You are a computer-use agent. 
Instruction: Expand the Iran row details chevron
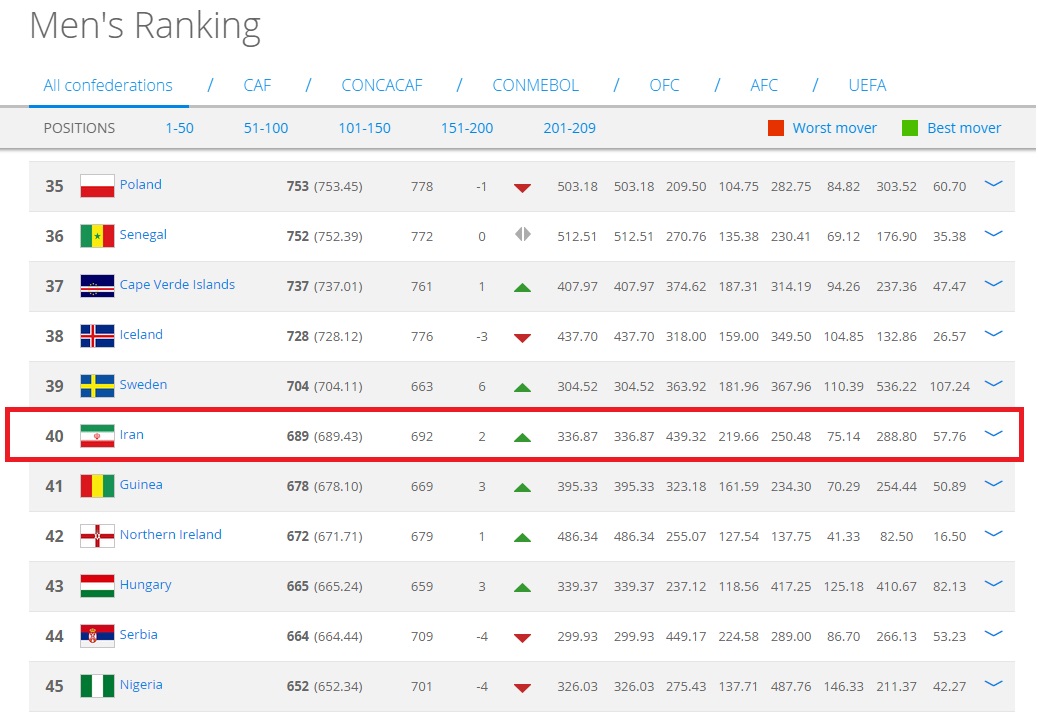[x=993, y=434]
